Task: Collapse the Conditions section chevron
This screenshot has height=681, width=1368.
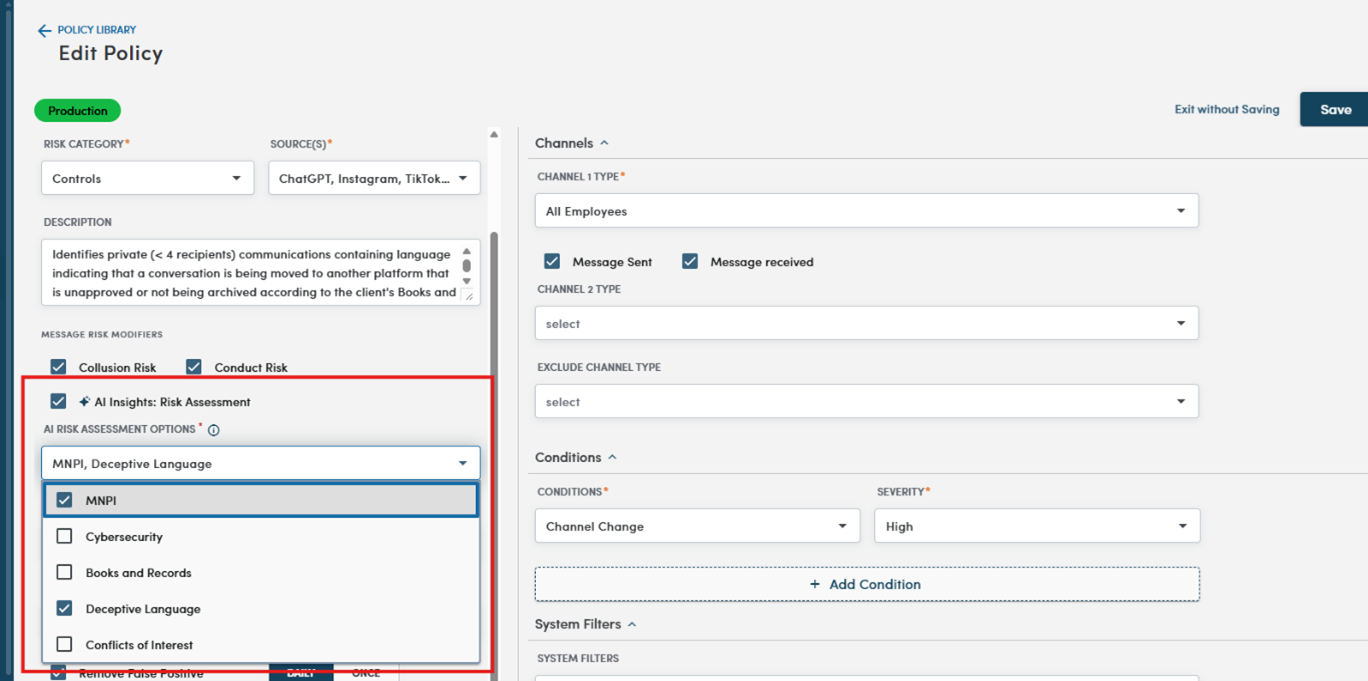Action: [x=612, y=458]
